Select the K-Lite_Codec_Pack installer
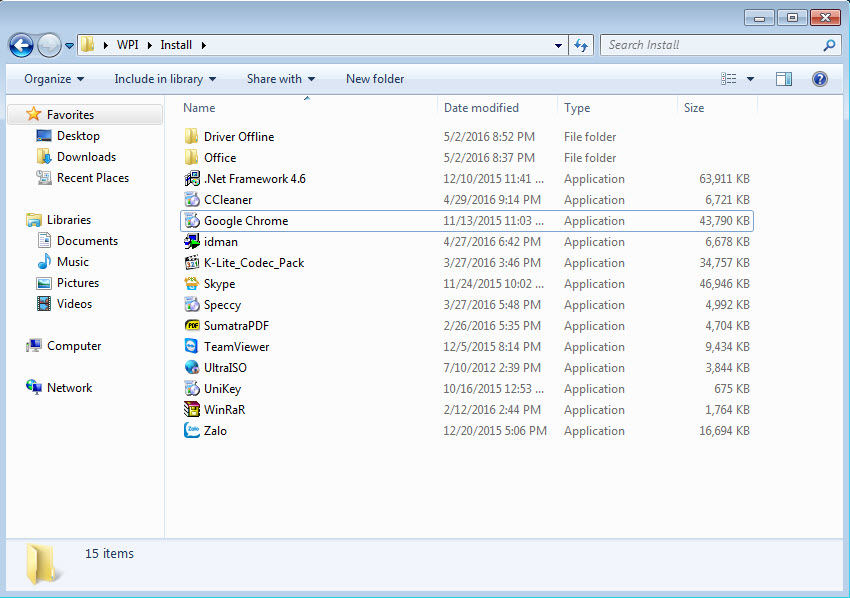This screenshot has height=598, width=850. point(252,262)
